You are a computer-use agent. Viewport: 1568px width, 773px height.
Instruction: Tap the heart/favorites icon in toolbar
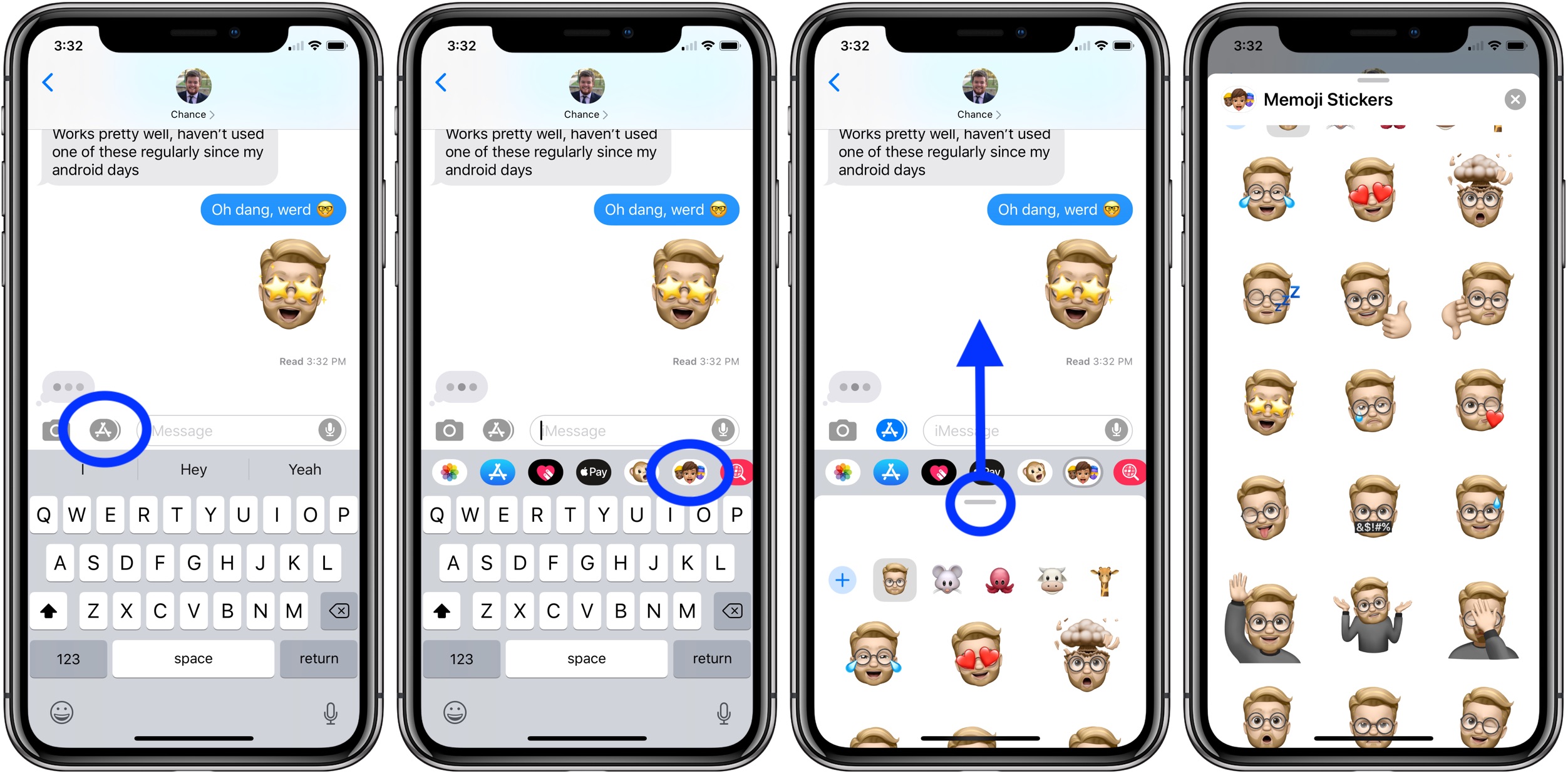(549, 480)
